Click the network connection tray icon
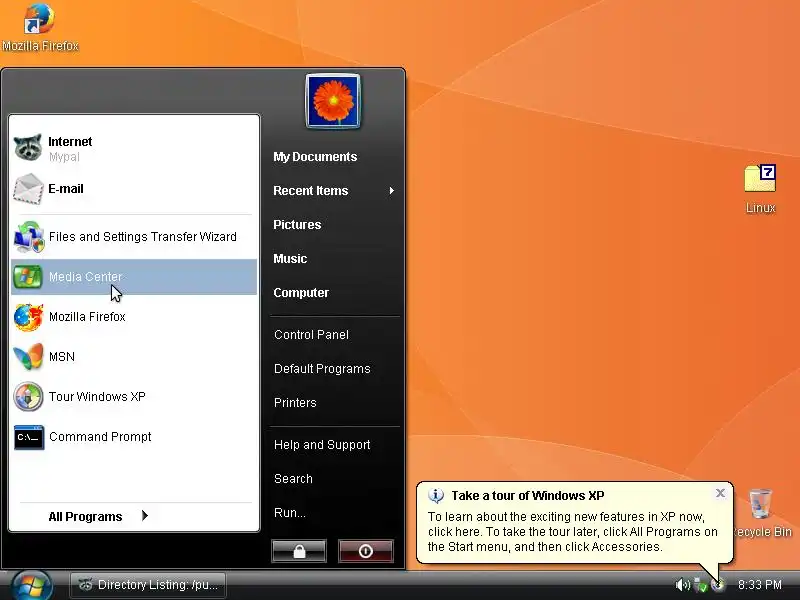The width and height of the screenshot is (800, 600). tap(701, 585)
